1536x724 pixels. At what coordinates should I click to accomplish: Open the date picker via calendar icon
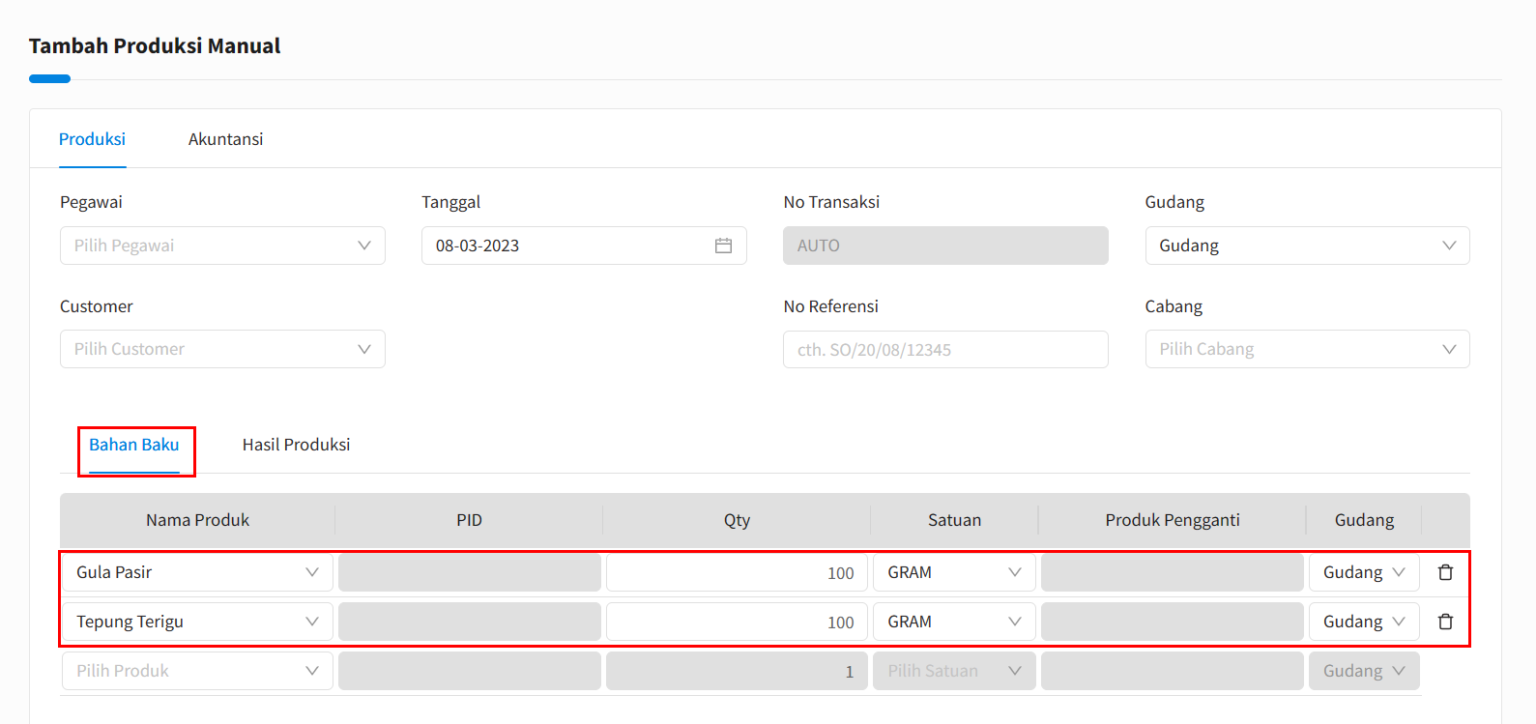point(723,245)
